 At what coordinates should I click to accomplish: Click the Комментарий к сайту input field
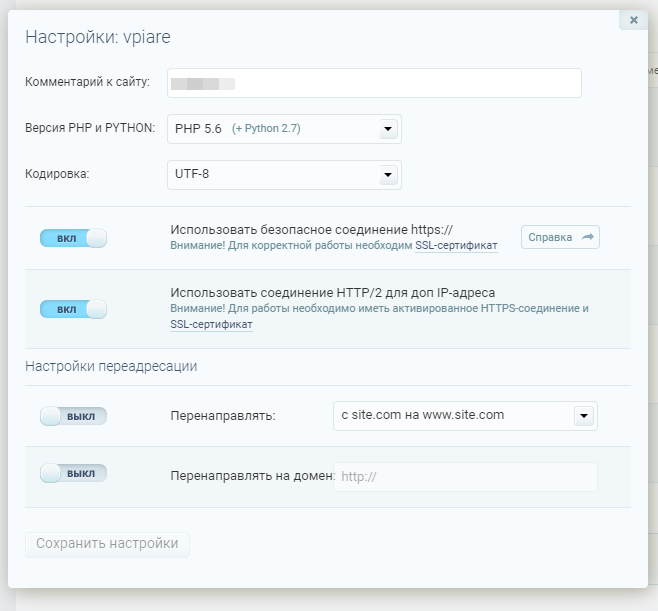point(374,83)
